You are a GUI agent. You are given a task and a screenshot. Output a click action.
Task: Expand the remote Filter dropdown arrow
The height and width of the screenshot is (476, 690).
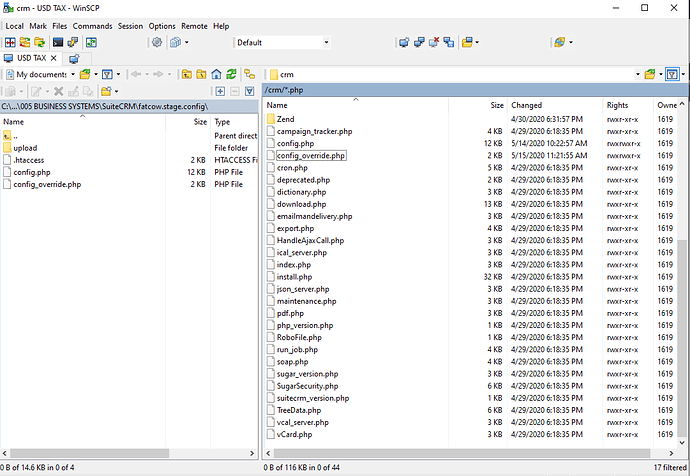[683, 74]
